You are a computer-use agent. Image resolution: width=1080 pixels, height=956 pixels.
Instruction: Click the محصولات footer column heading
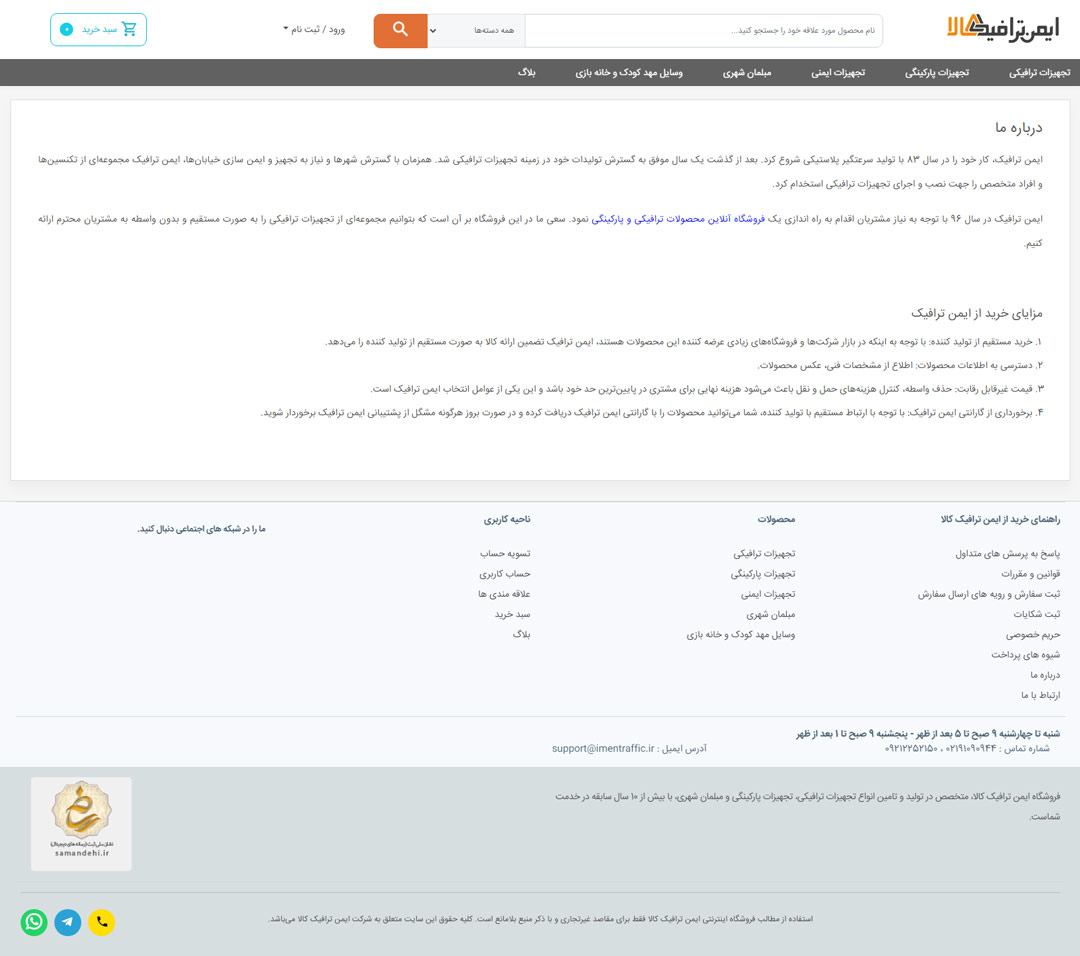point(776,519)
